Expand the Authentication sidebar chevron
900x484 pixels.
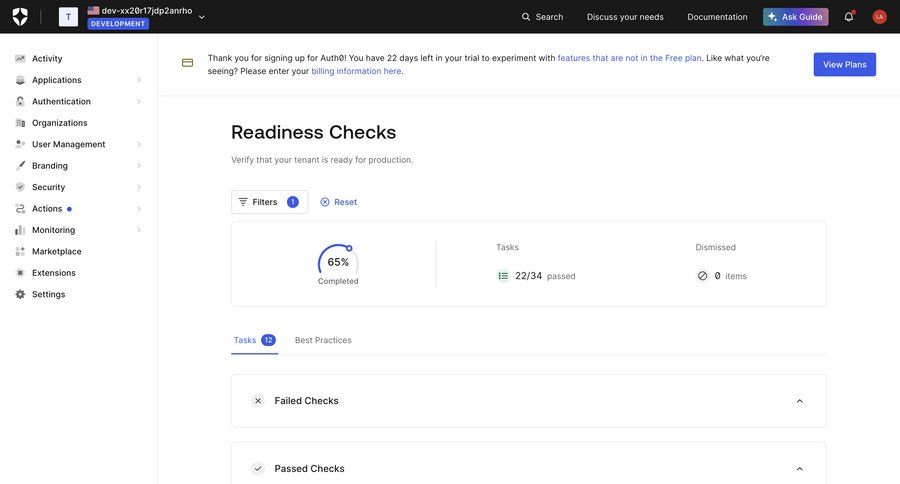pos(139,102)
